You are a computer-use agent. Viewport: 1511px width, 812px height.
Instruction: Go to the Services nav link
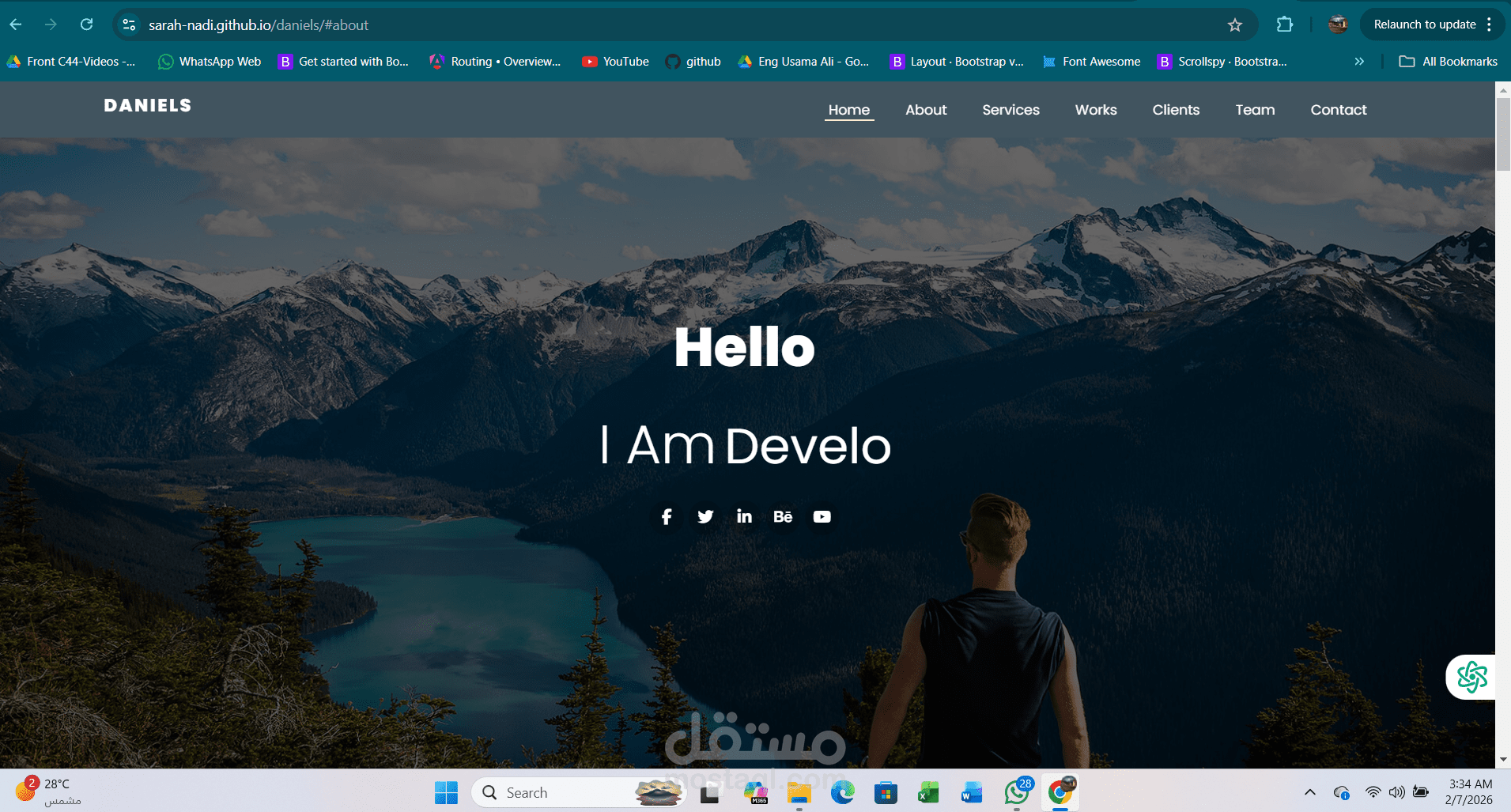1010,110
